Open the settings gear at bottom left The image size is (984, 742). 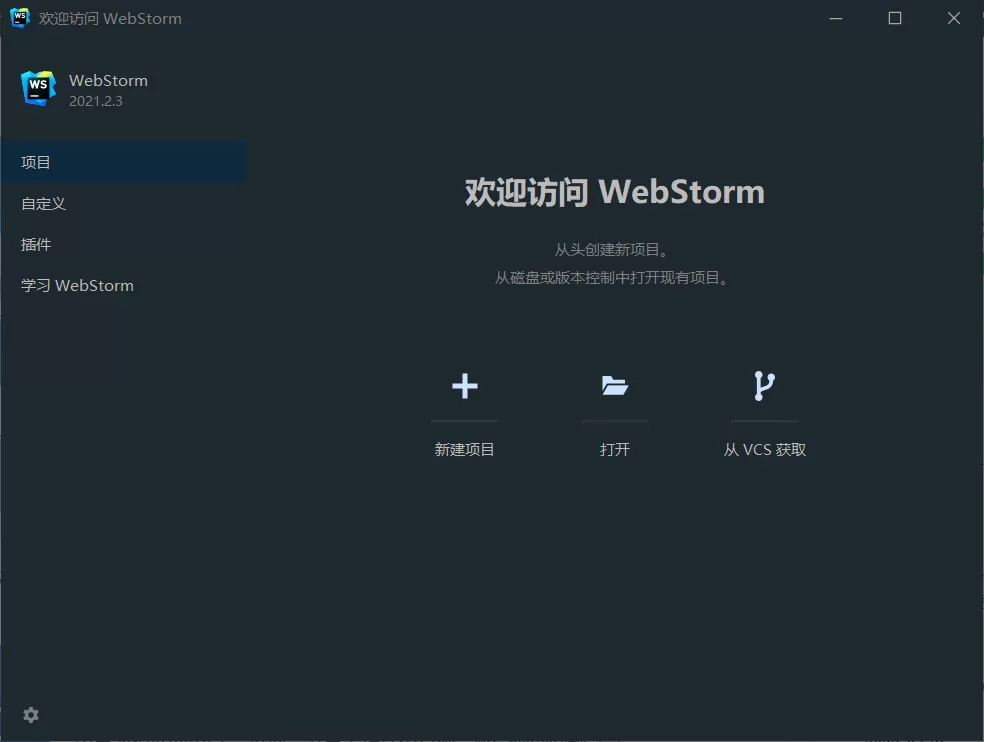pyautogui.click(x=30, y=714)
